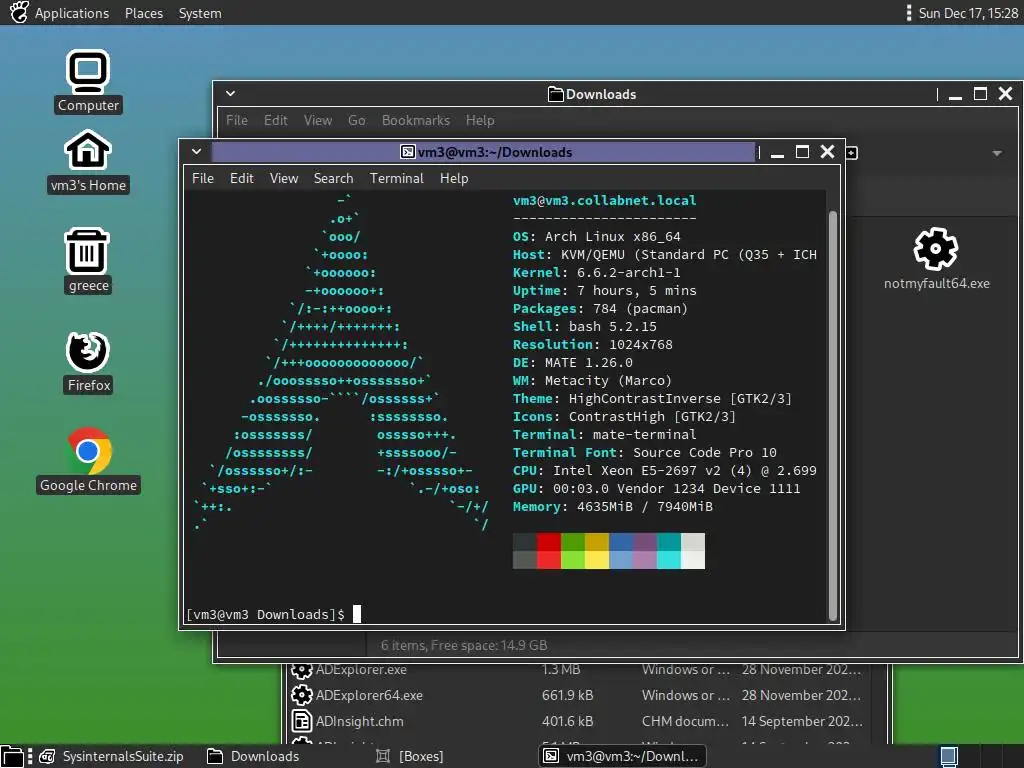Image resolution: width=1024 pixels, height=768 pixels.
Task: Click ADExplorer.exe file name
Action: pyautogui.click(x=360, y=669)
